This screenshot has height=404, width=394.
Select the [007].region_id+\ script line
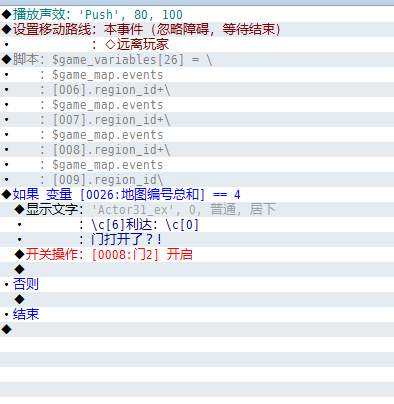pyautogui.click(x=197, y=119)
